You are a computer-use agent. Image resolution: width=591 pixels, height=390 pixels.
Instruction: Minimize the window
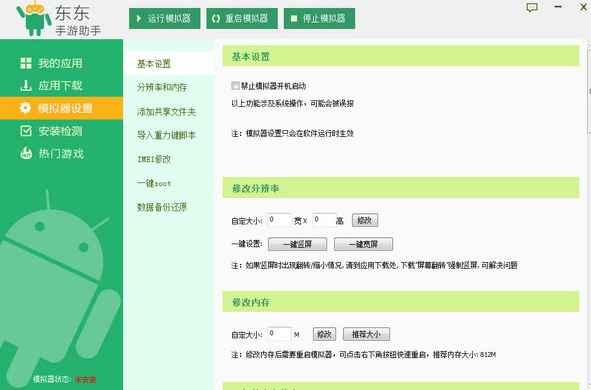[558, 7]
